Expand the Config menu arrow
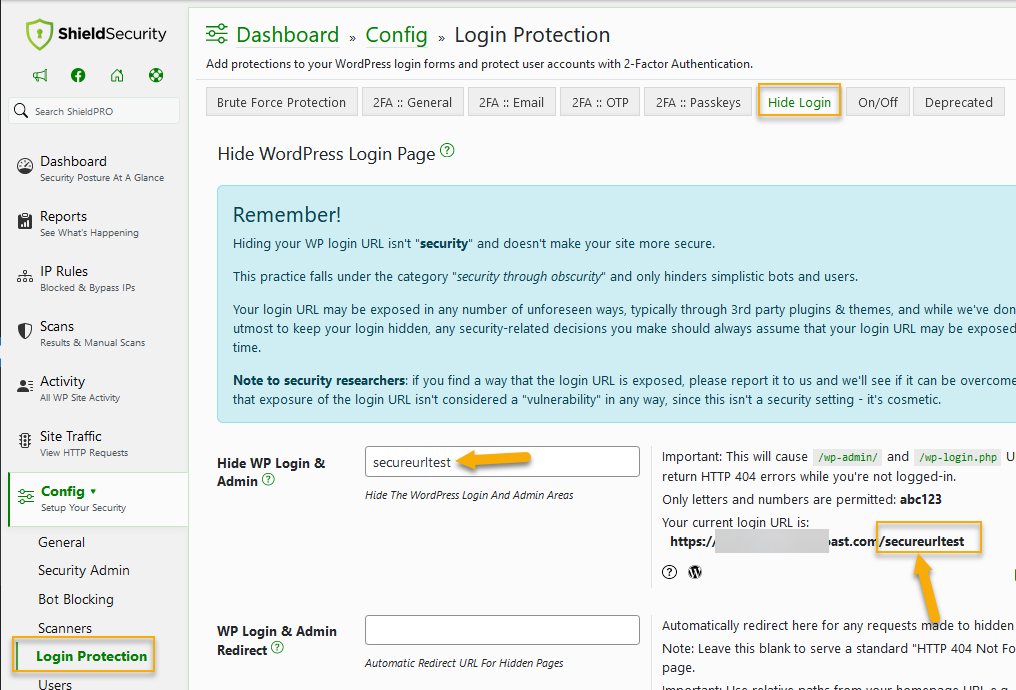 (x=93, y=492)
